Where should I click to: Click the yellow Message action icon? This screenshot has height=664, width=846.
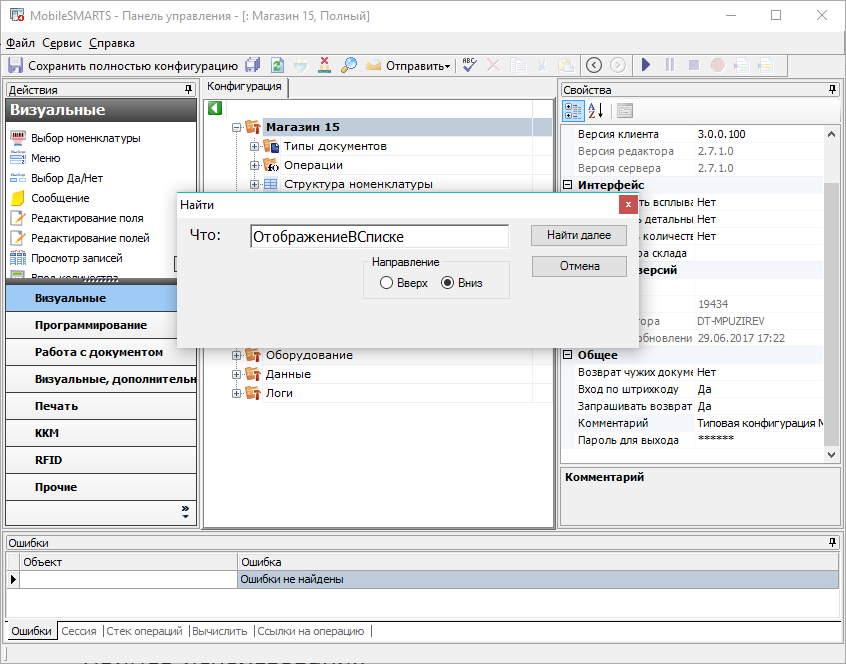pos(18,198)
